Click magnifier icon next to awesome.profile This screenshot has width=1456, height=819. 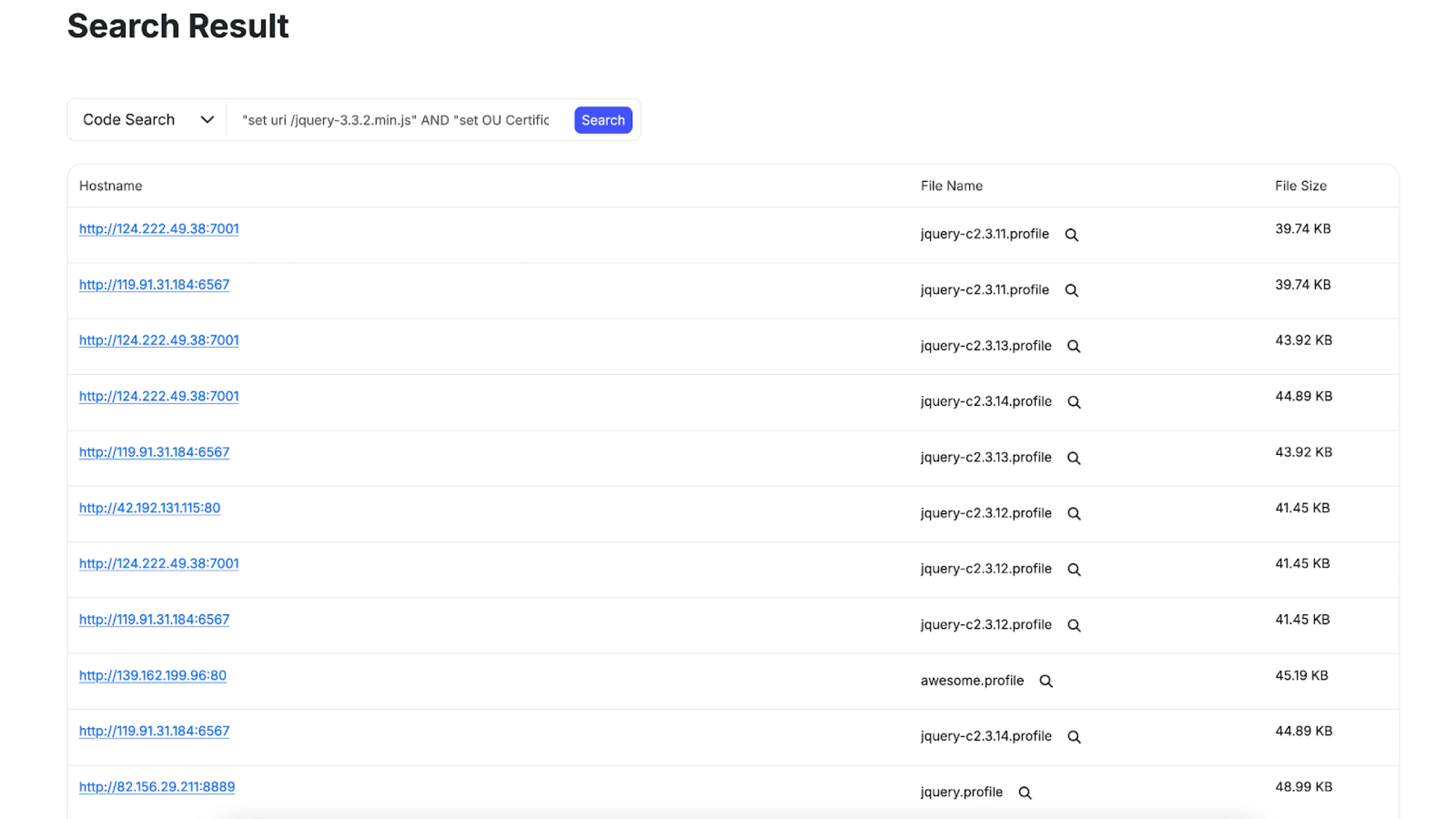click(x=1046, y=681)
